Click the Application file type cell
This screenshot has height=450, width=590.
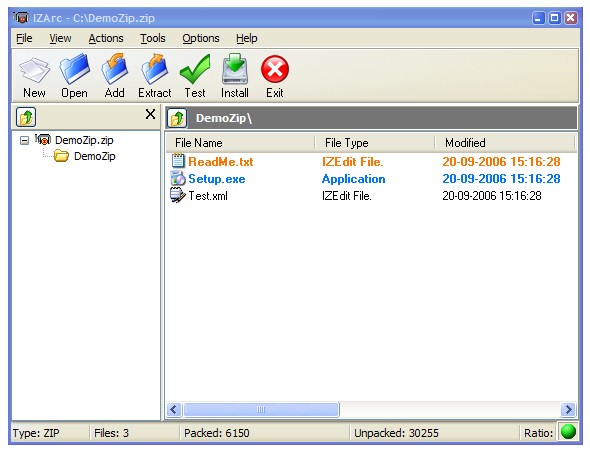coord(354,179)
